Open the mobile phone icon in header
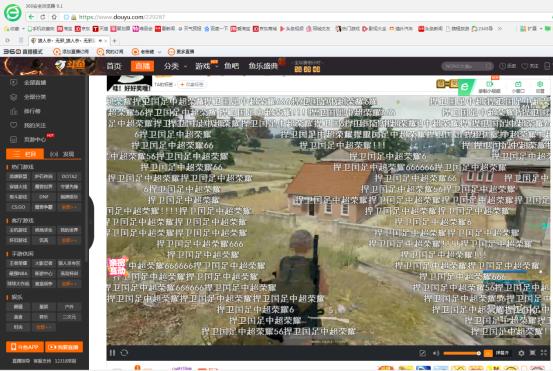The height and width of the screenshot is (371, 553). pos(547,66)
